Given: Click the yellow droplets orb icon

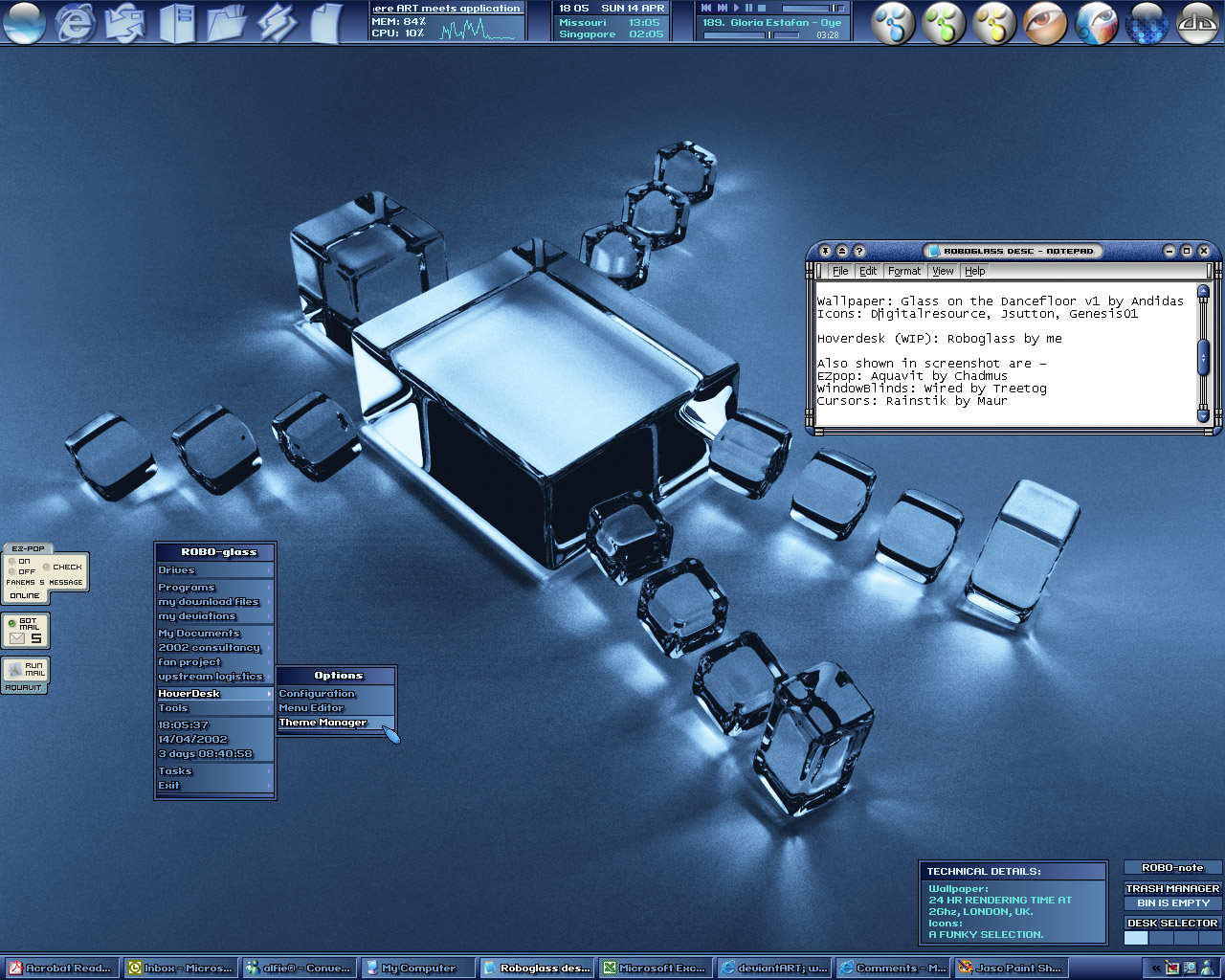Looking at the screenshot, I should pos(995,23).
